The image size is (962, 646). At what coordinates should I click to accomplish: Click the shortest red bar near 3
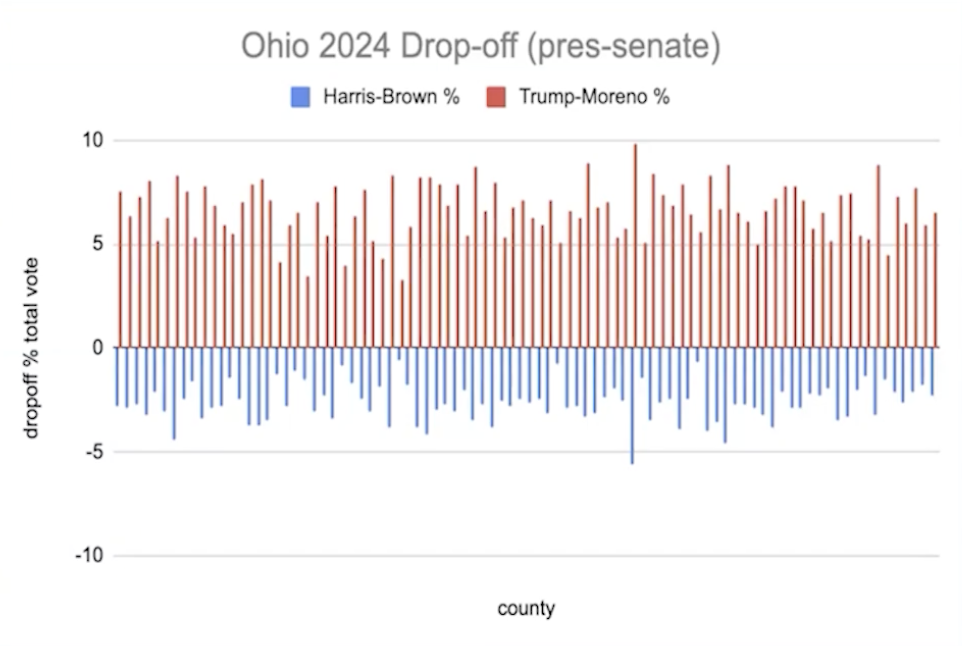402,314
